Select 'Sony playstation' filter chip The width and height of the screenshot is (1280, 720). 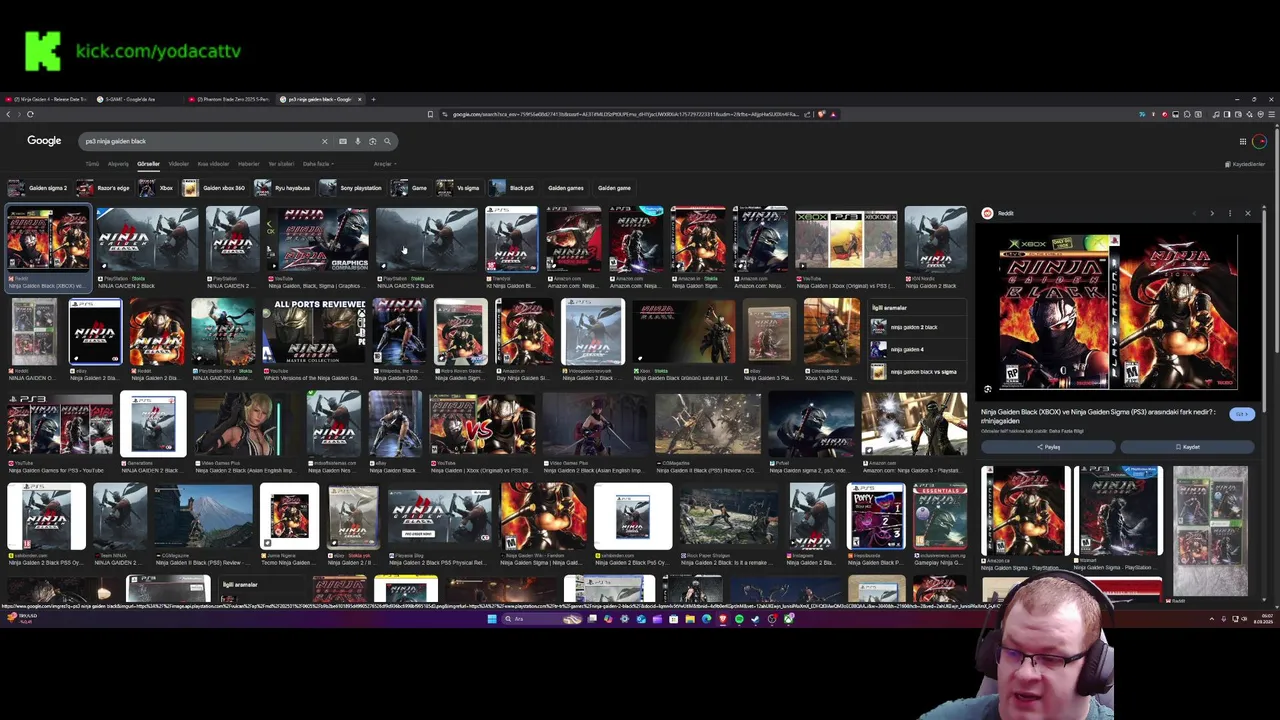pos(351,188)
